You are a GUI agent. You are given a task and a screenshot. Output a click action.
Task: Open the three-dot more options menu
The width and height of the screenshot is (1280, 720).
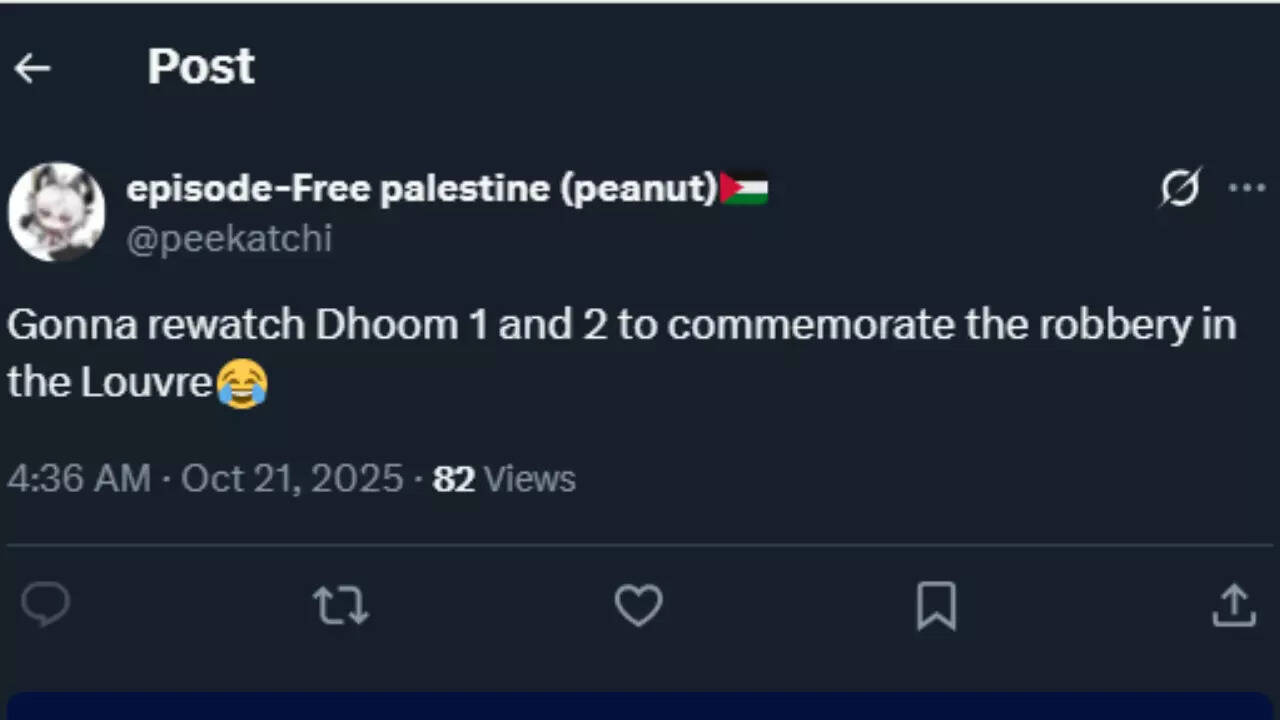pyautogui.click(x=1246, y=187)
